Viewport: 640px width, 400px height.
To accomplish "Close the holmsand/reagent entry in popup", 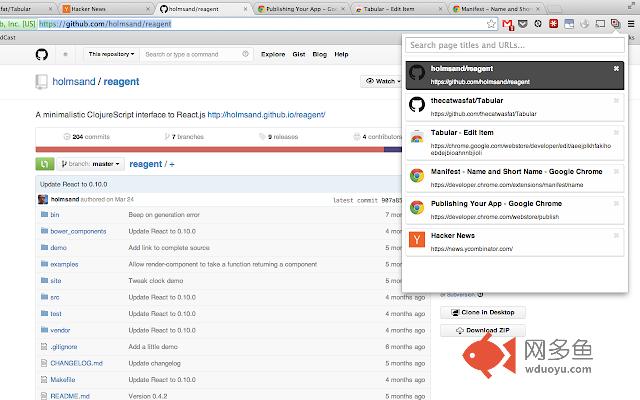I will 616,69.
